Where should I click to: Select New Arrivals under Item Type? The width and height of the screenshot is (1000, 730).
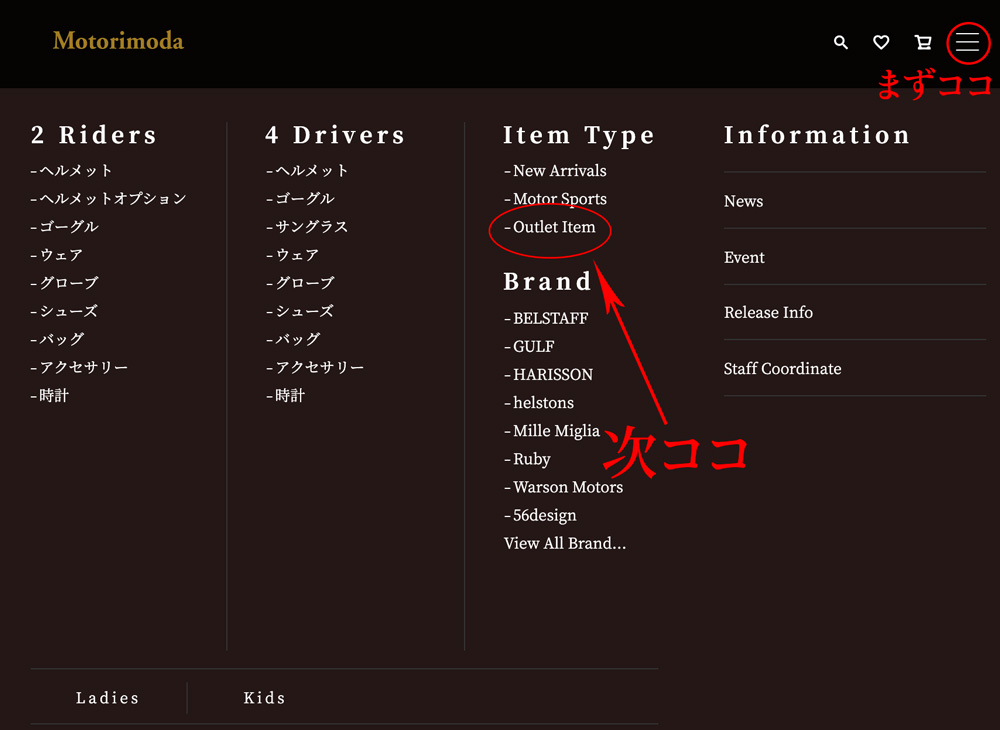[559, 171]
